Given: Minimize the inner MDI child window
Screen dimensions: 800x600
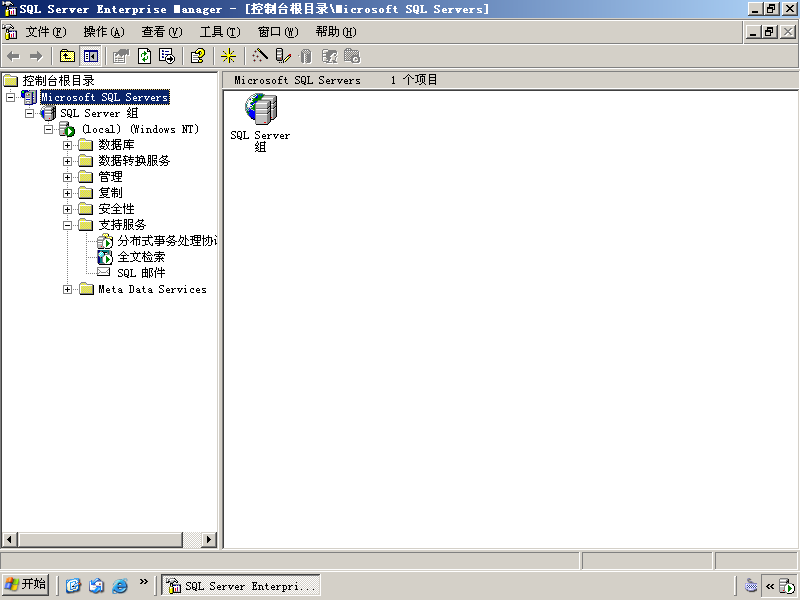Looking at the screenshot, I should click(754, 32).
